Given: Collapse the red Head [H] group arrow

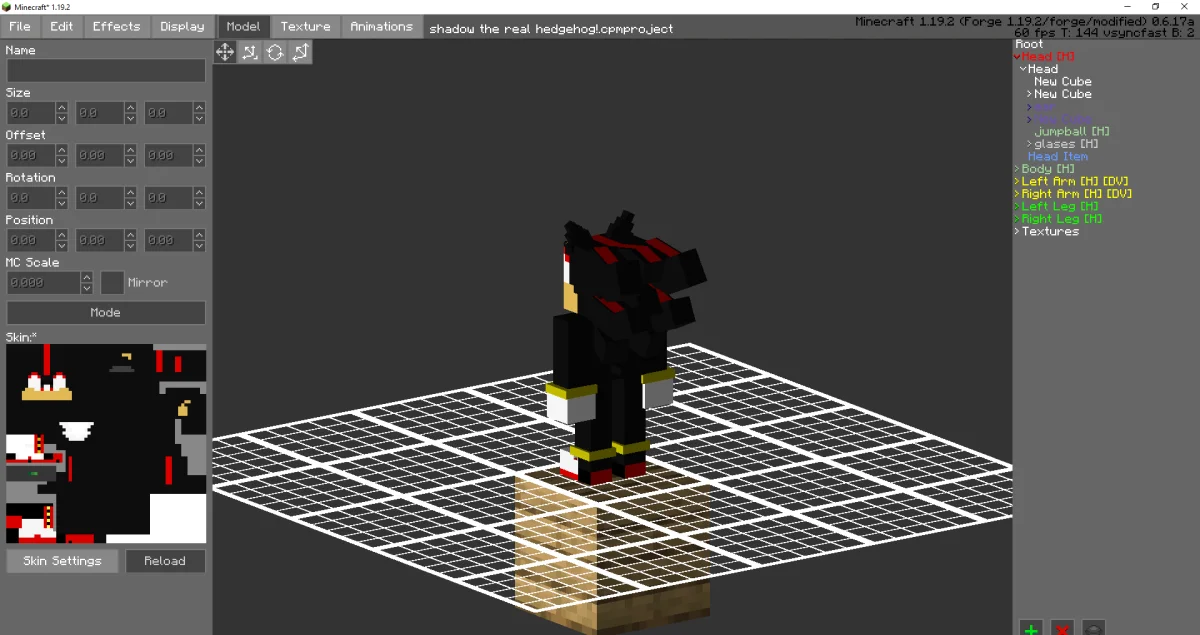Looking at the screenshot, I should click(x=1017, y=57).
